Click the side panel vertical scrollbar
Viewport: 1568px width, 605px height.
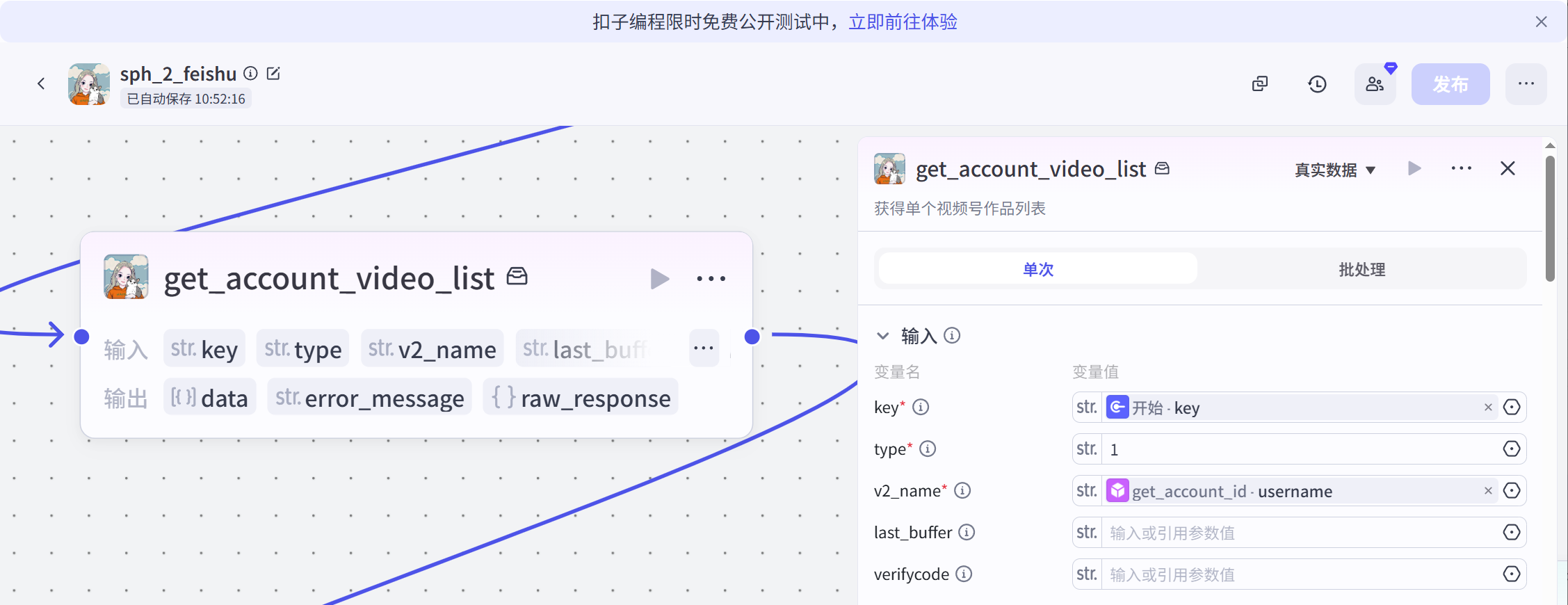pos(1550,218)
